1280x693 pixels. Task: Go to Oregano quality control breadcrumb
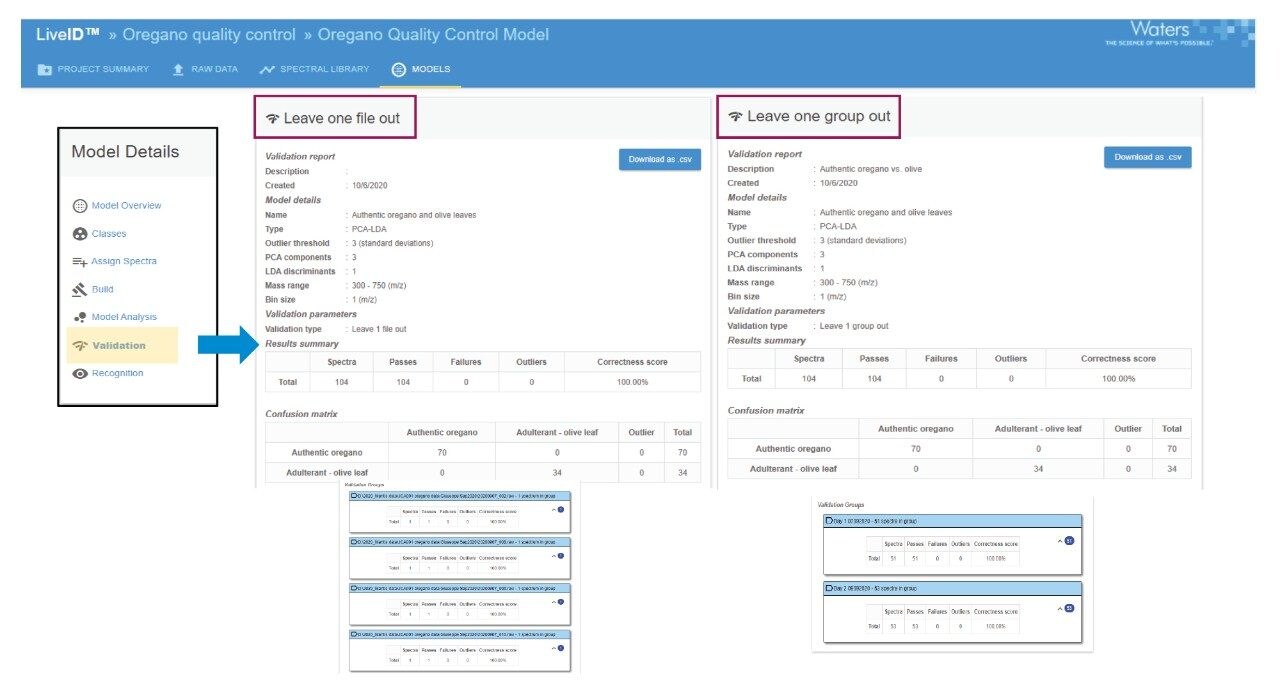[209, 35]
